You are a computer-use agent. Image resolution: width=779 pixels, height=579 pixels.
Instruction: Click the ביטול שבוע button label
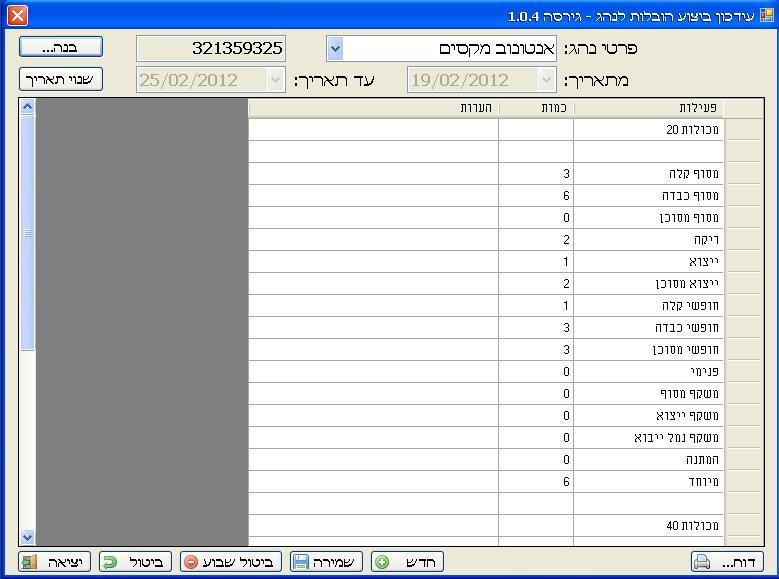click(238, 562)
